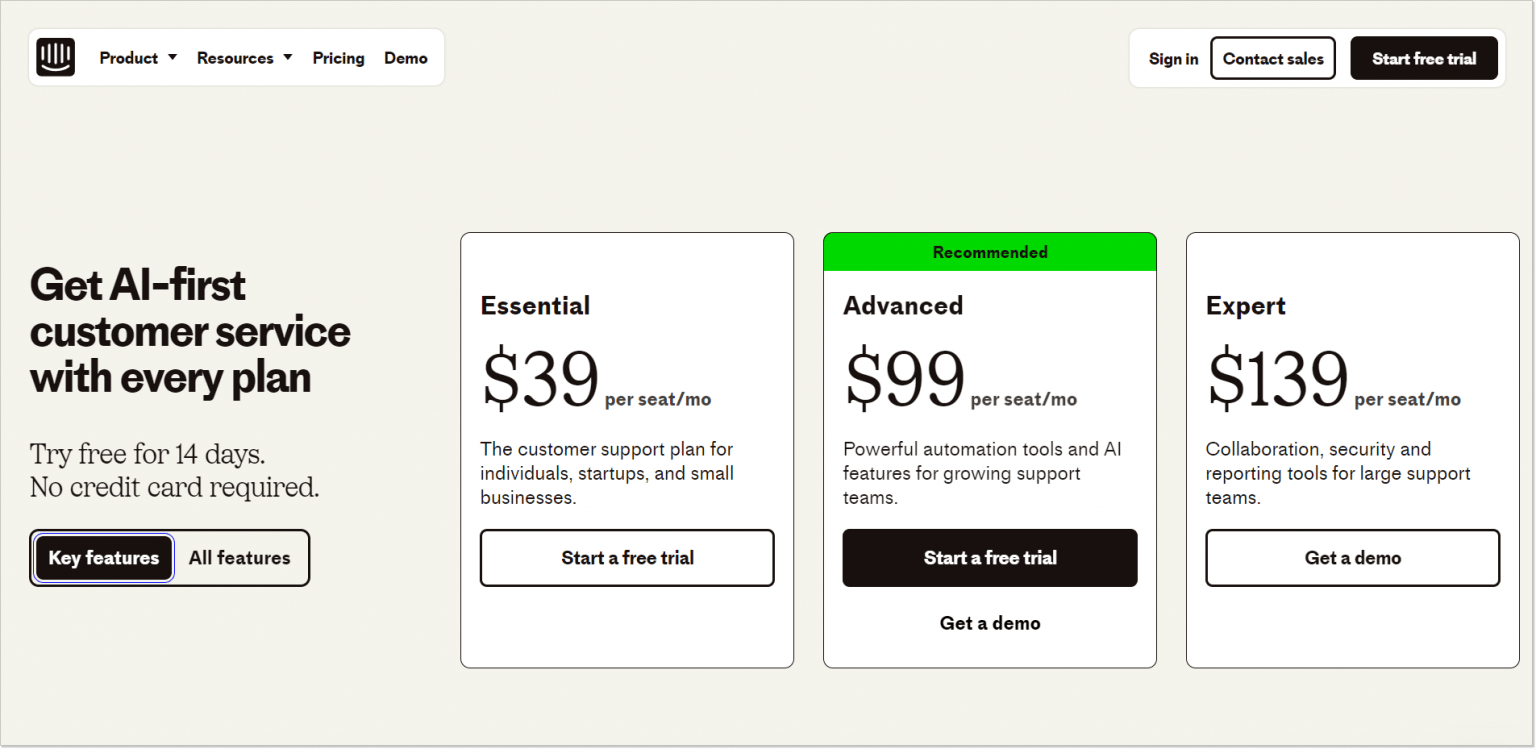Click Get a demo for the Expert plan

1352,558
